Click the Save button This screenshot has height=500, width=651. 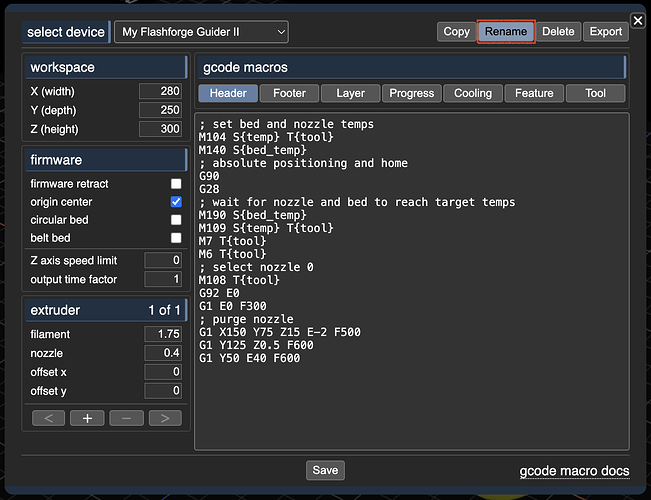(325, 470)
